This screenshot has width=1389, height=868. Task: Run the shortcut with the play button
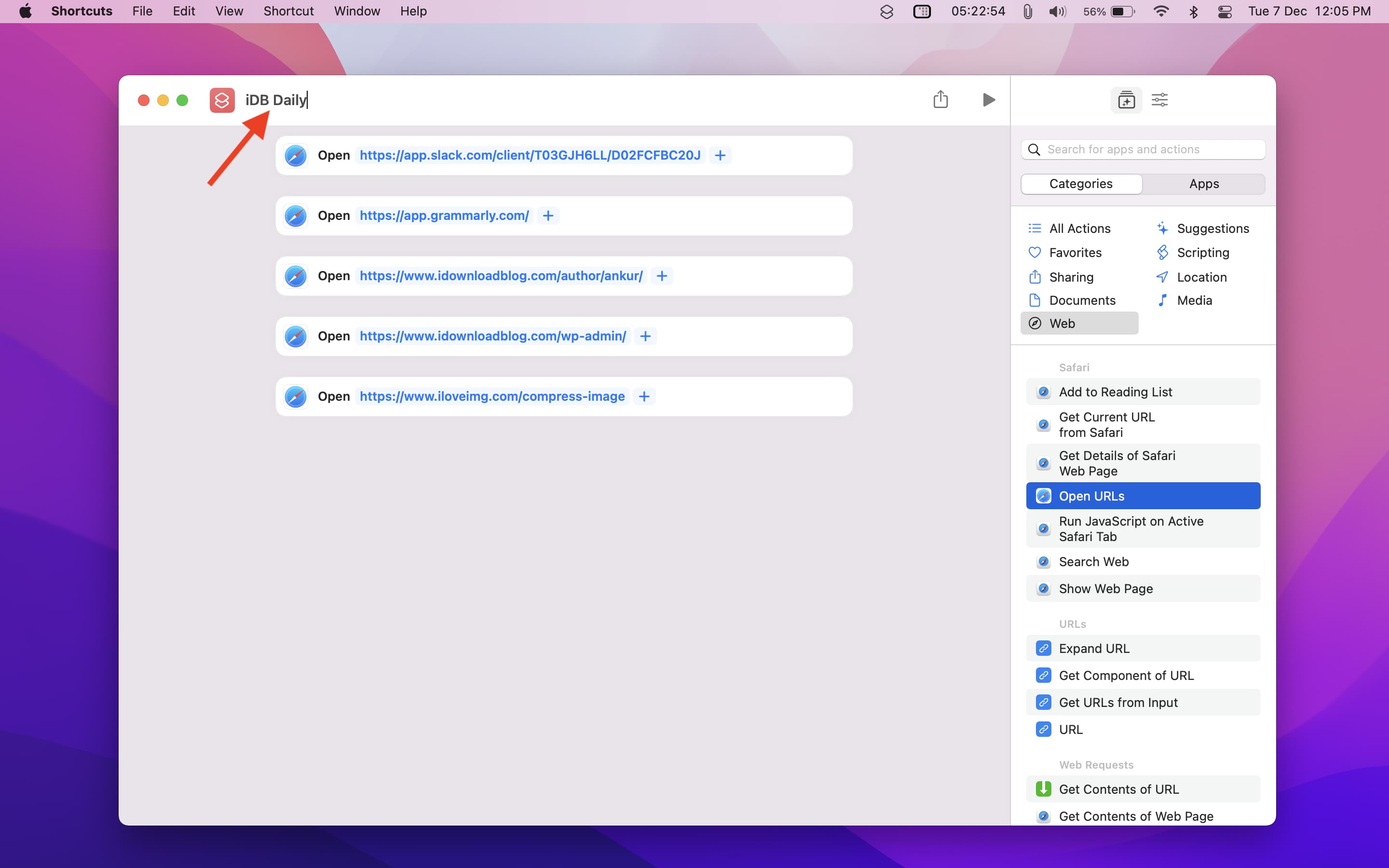(x=988, y=100)
